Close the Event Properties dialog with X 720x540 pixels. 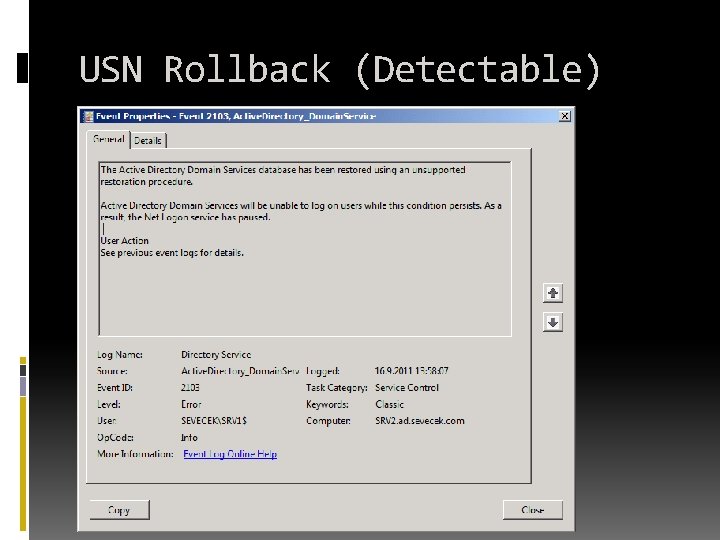[565, 116]
